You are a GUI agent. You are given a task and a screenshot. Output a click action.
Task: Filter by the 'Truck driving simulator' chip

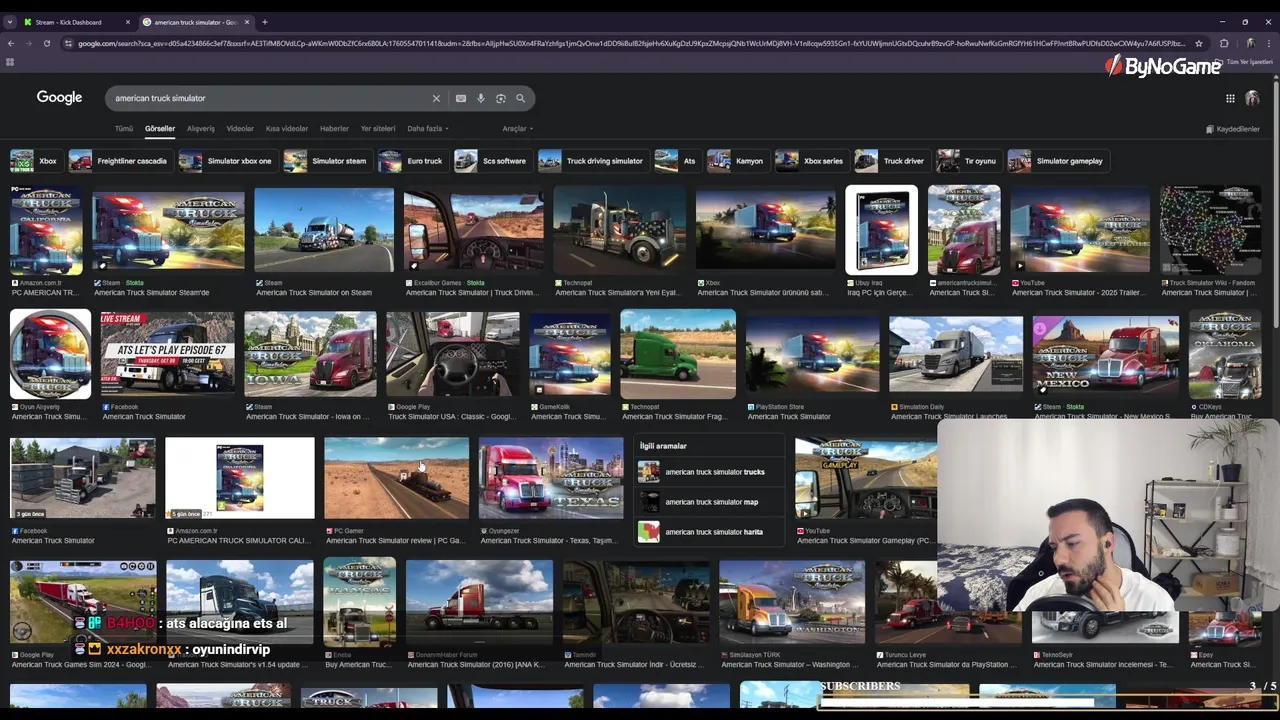[592, 161]
